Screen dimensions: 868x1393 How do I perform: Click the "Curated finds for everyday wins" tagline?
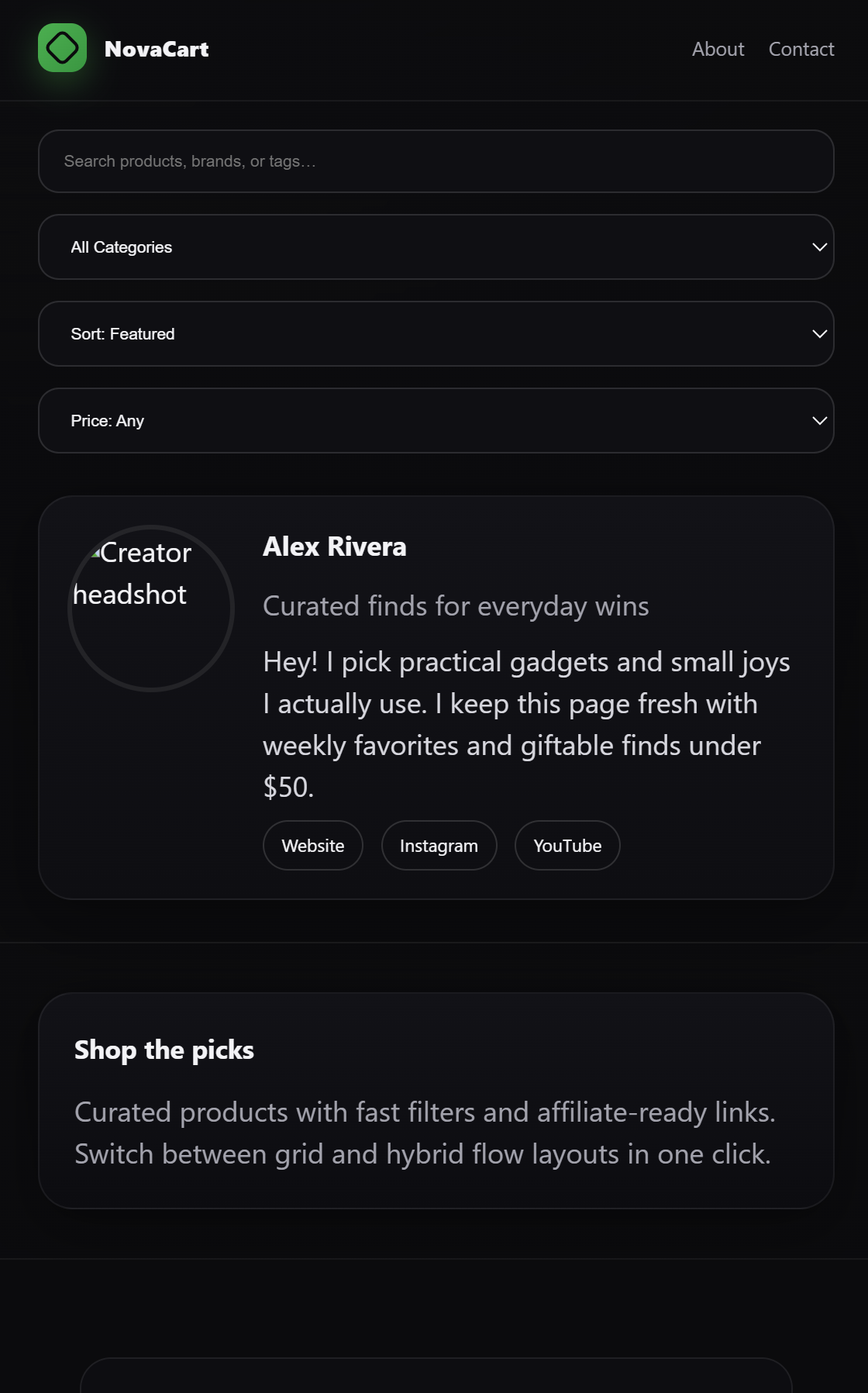tap(456, 606)
